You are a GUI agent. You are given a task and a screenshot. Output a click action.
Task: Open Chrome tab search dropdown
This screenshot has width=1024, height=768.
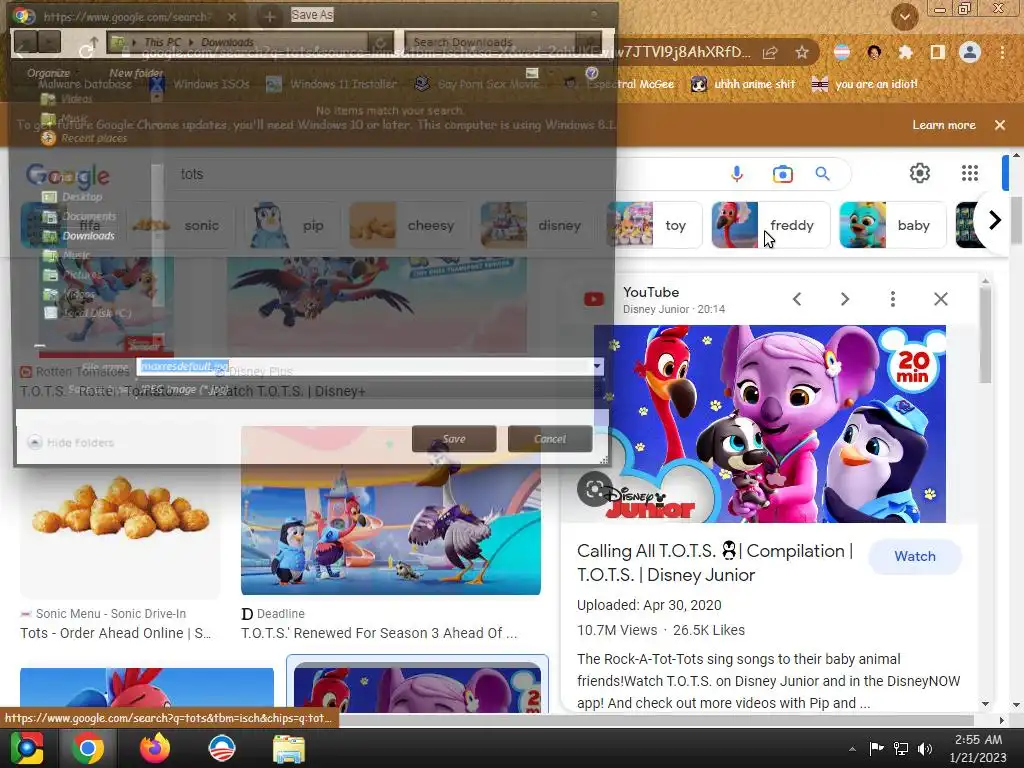coord(904,17)
